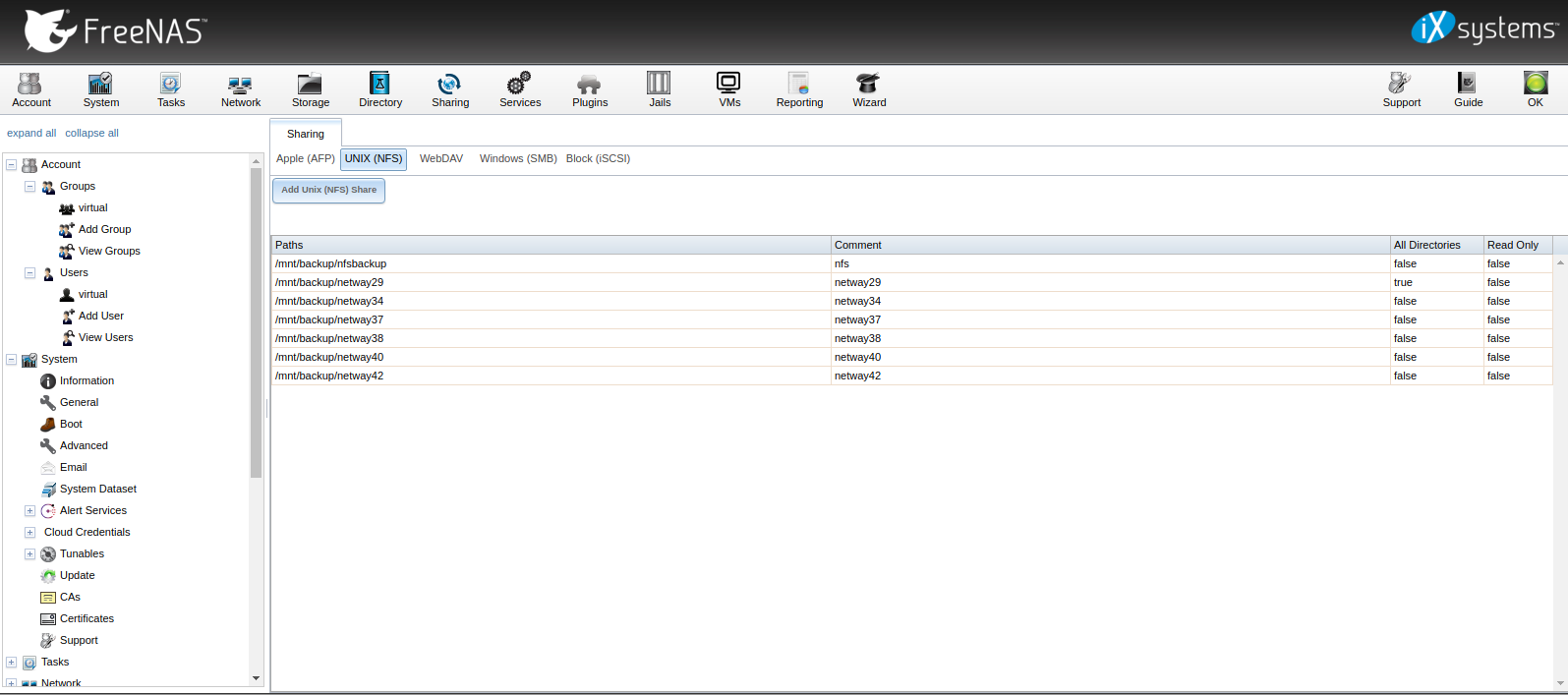
Task: Expand the Alert Services tree node
Action: (x=29, y=511)
